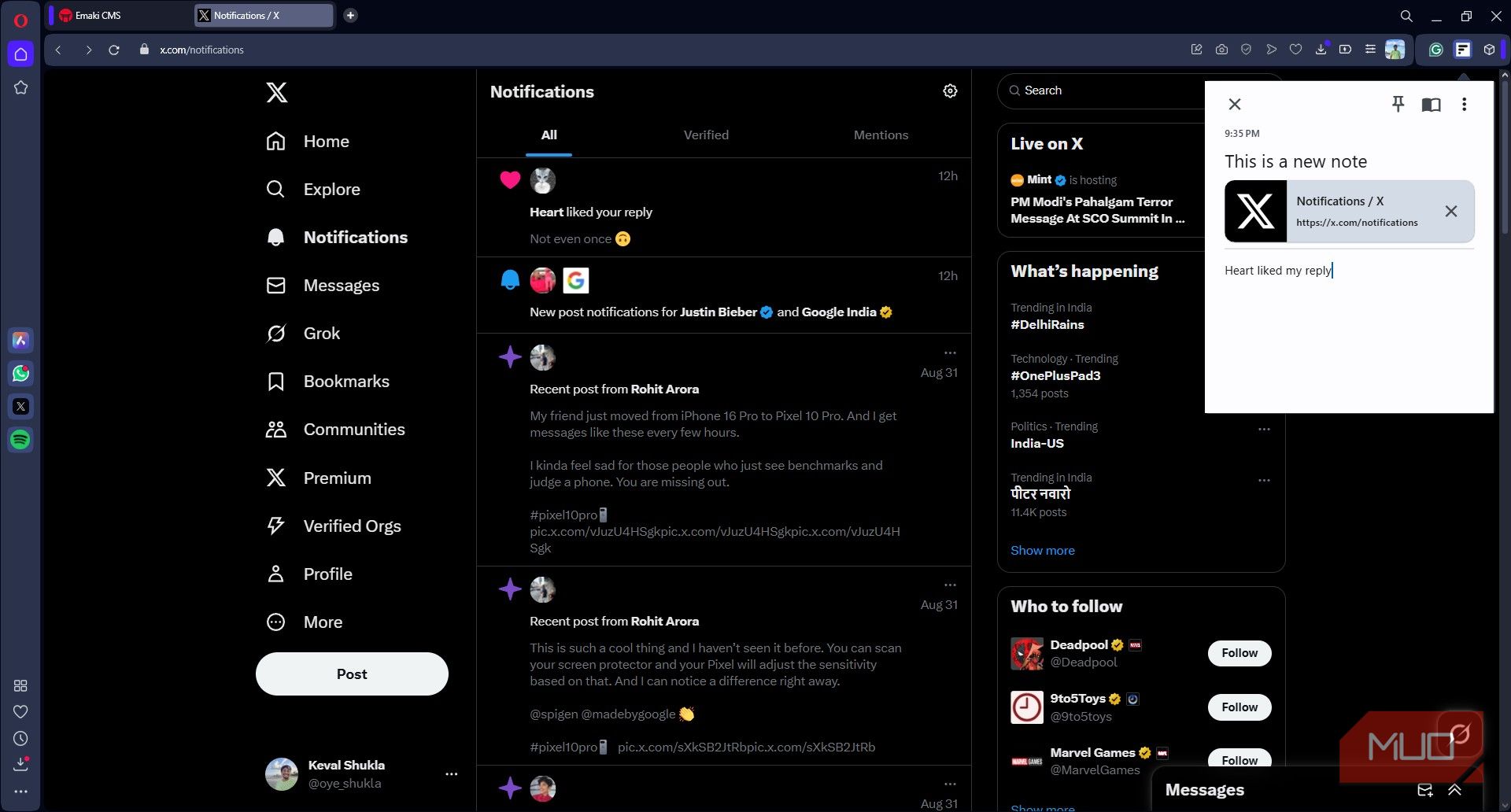Image resolution: width=1511 pixels, height=812 pixels.
Task: Click the notes extension icon in toolbar
Action: [1462, 50]
